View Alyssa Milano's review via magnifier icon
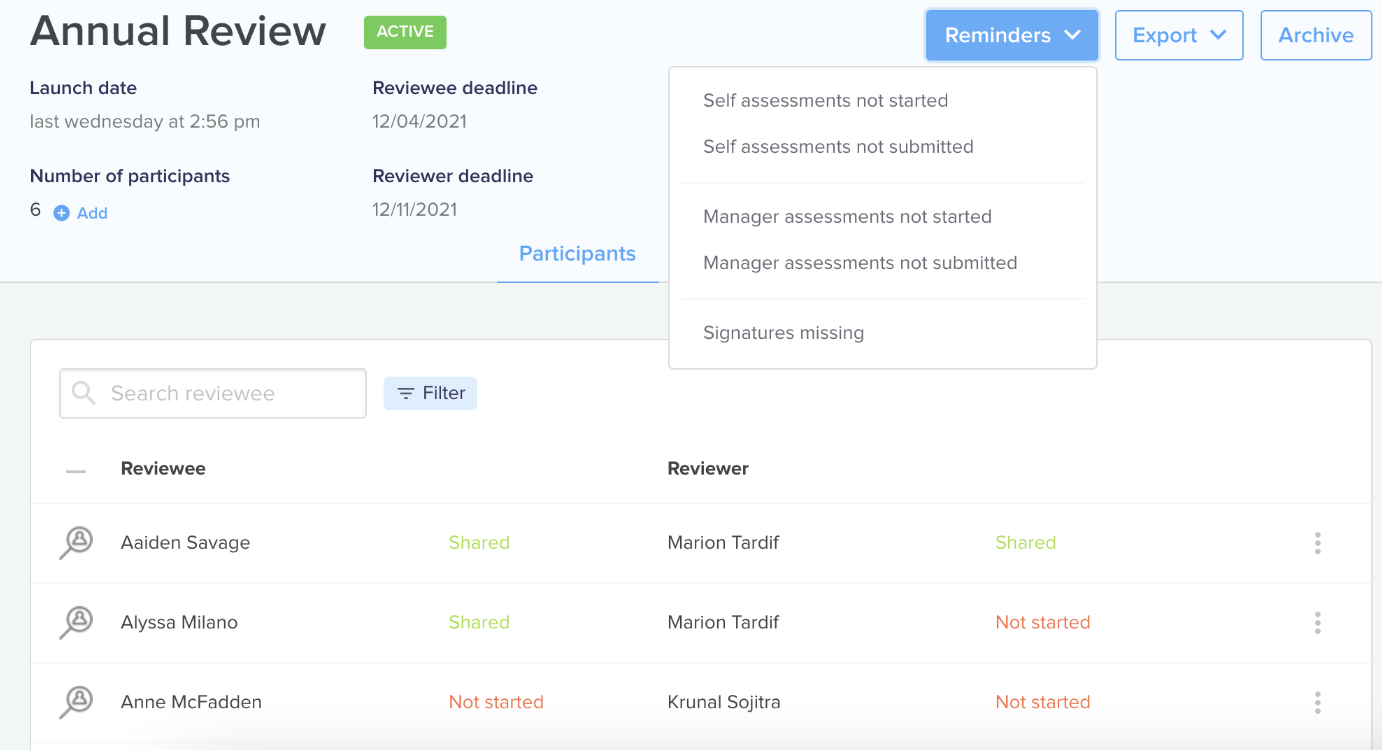The image size is (1382, 750). click(76, 622)
